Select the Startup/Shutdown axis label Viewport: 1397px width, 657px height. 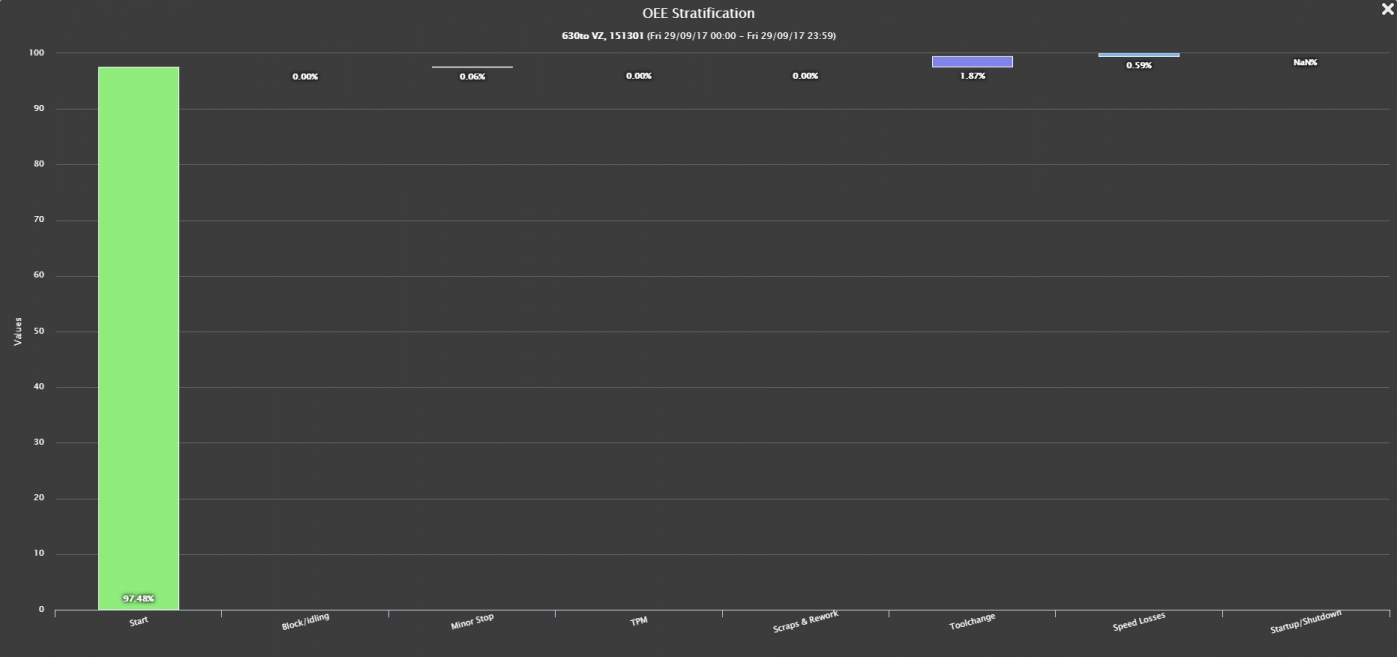click(x=1305, y=622)
